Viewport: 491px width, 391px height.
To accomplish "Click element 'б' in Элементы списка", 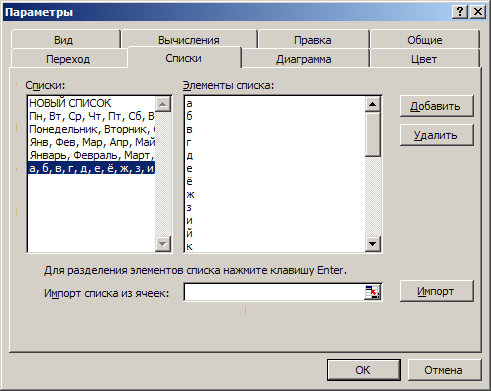I will pyautogui.click(x=189, y=116).
